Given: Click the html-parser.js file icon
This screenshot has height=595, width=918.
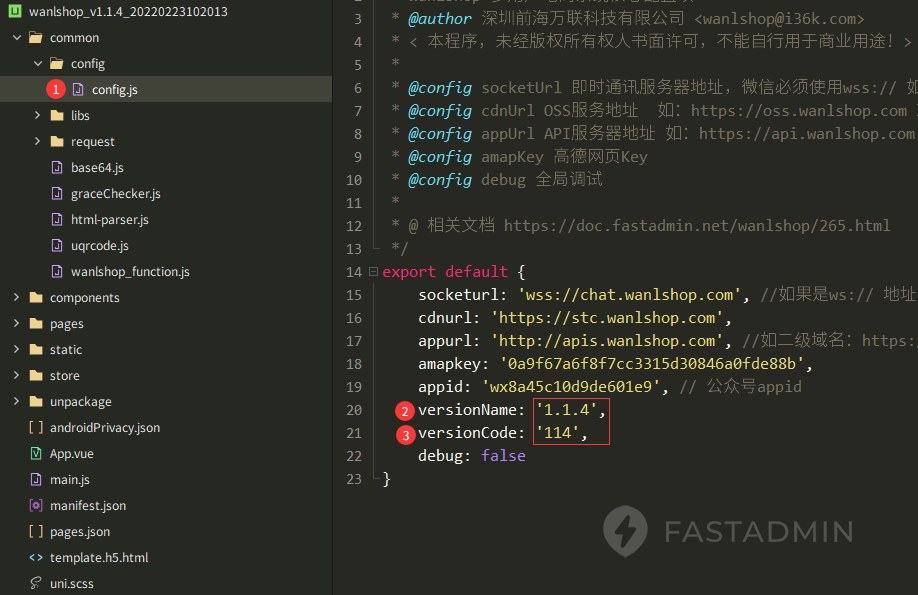Looking at the screenshot, I should pos(57,220).
